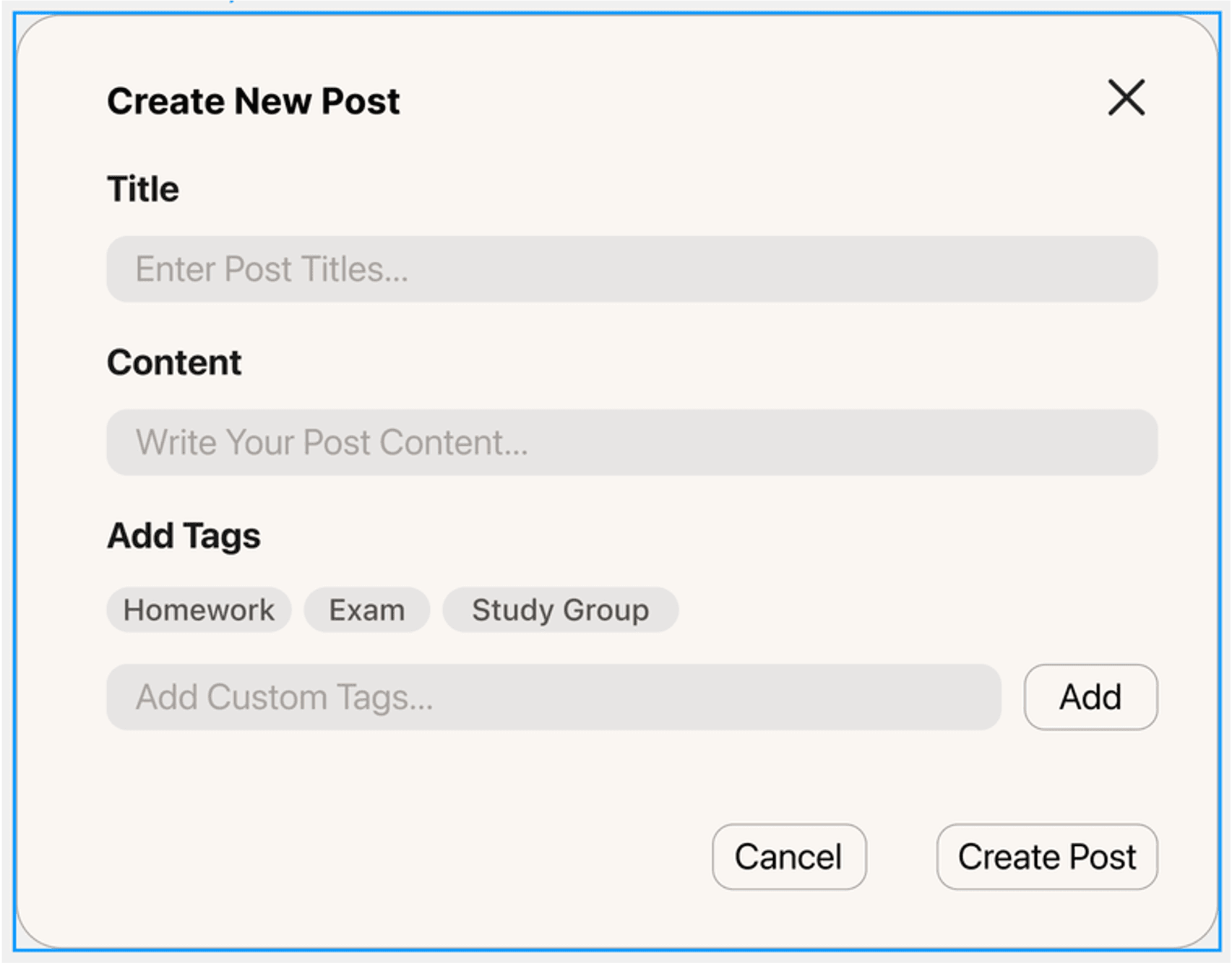Submit the post with Create Post
This screenshot has height=963, width=1232.
point(1046,857)
